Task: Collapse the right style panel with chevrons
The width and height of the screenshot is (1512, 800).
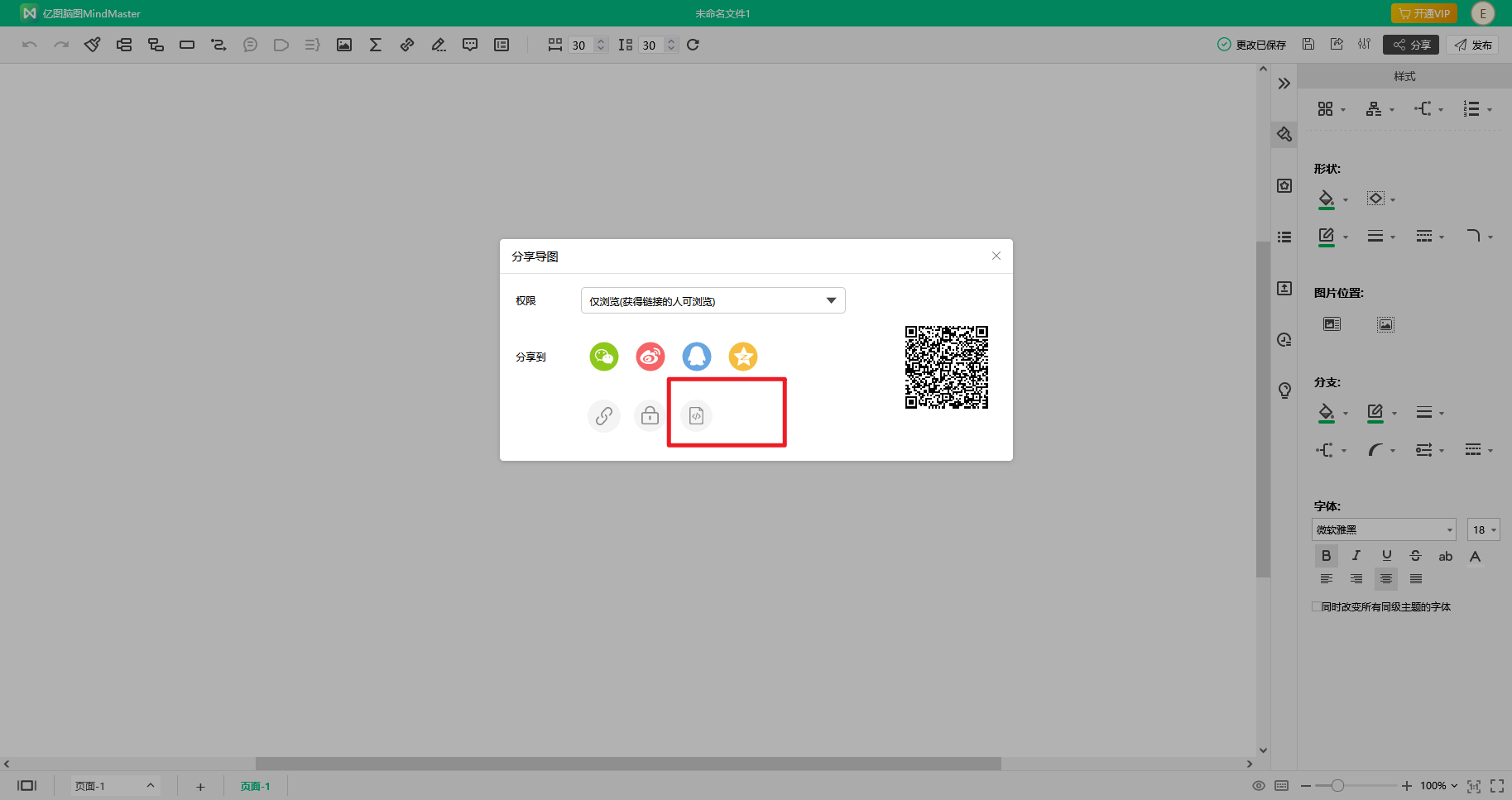Action: tap(1284, 83)
